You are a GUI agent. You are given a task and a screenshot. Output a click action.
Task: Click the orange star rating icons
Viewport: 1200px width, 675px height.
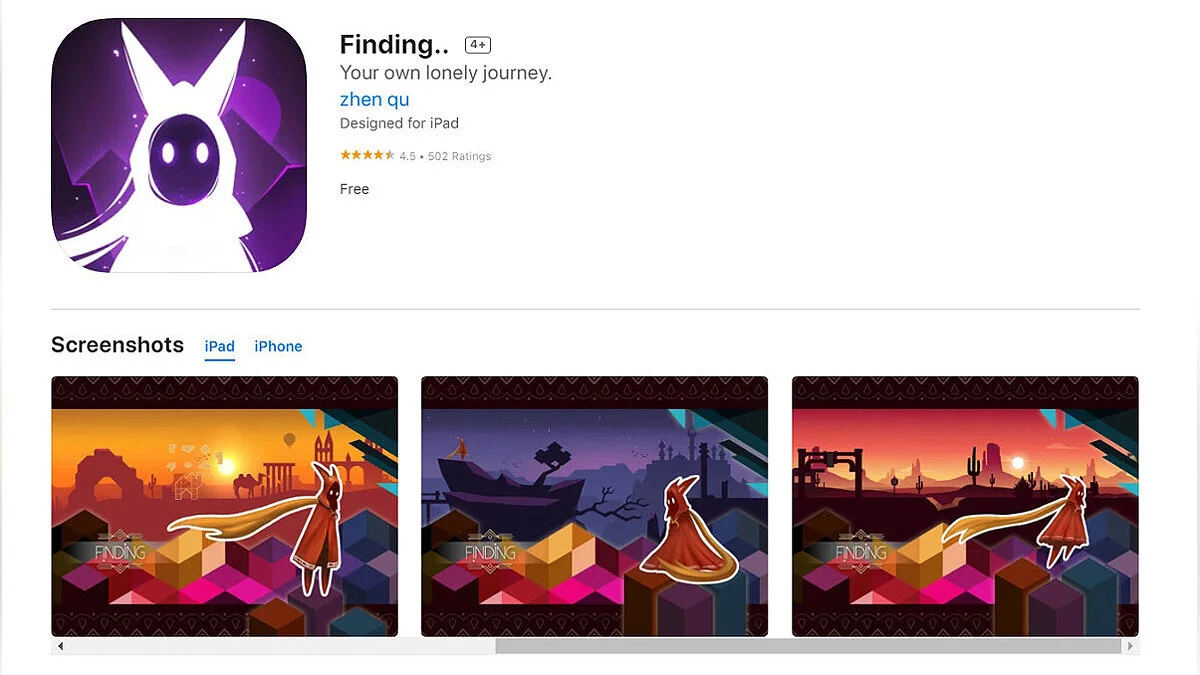pyautogui.click(x=367, y=156)
